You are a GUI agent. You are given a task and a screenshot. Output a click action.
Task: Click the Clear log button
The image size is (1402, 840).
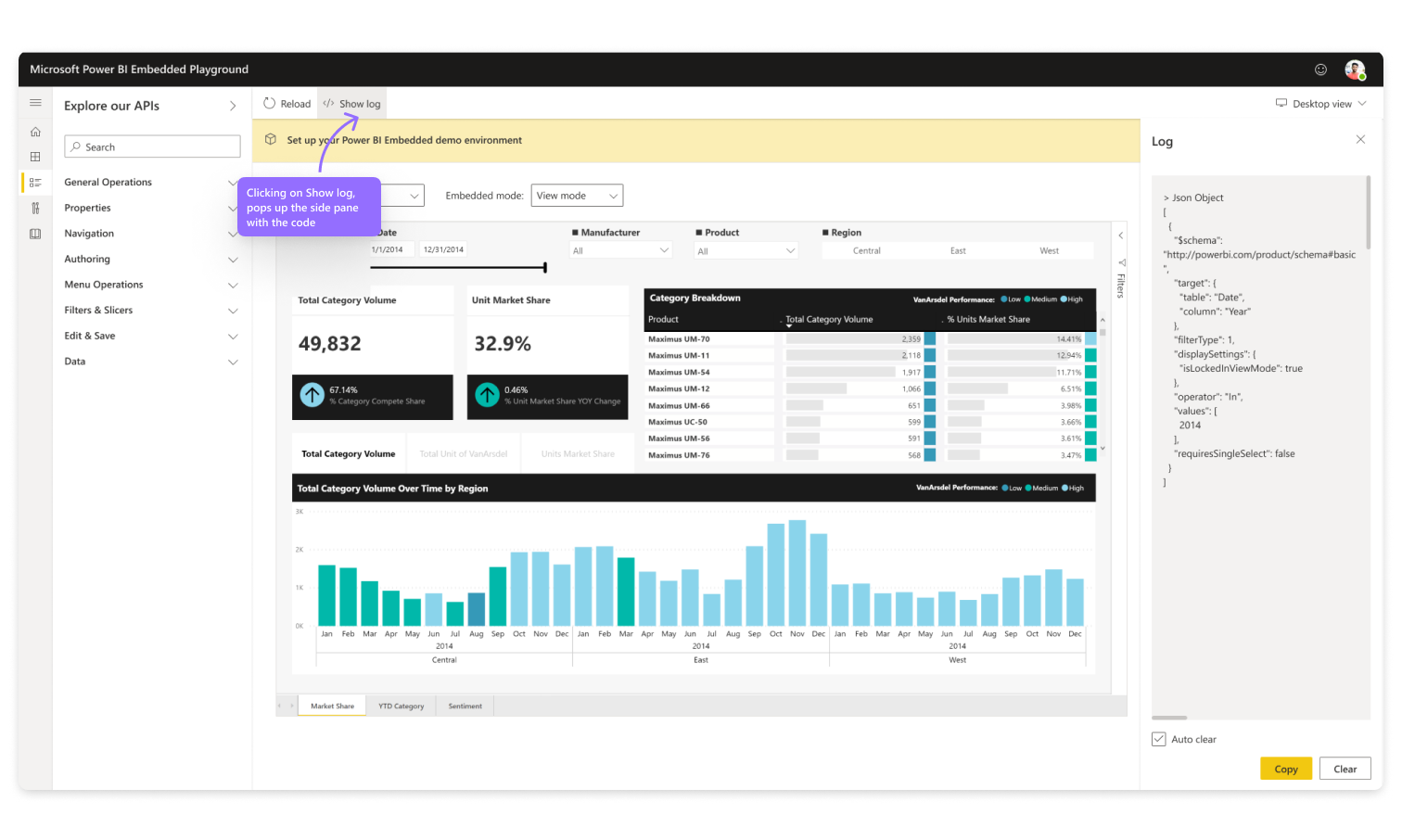[1345, 769]
